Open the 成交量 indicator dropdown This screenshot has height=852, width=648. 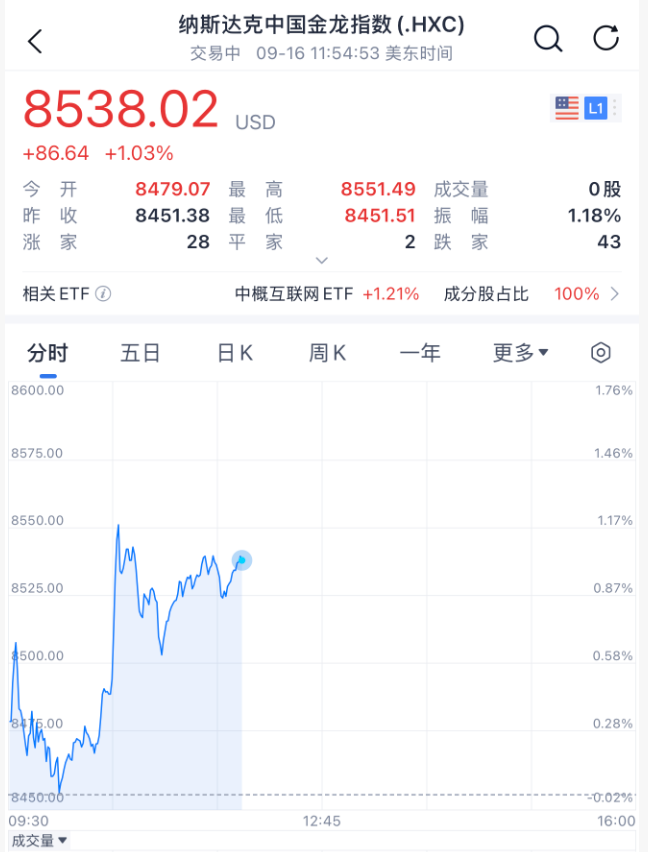point(39,841)
